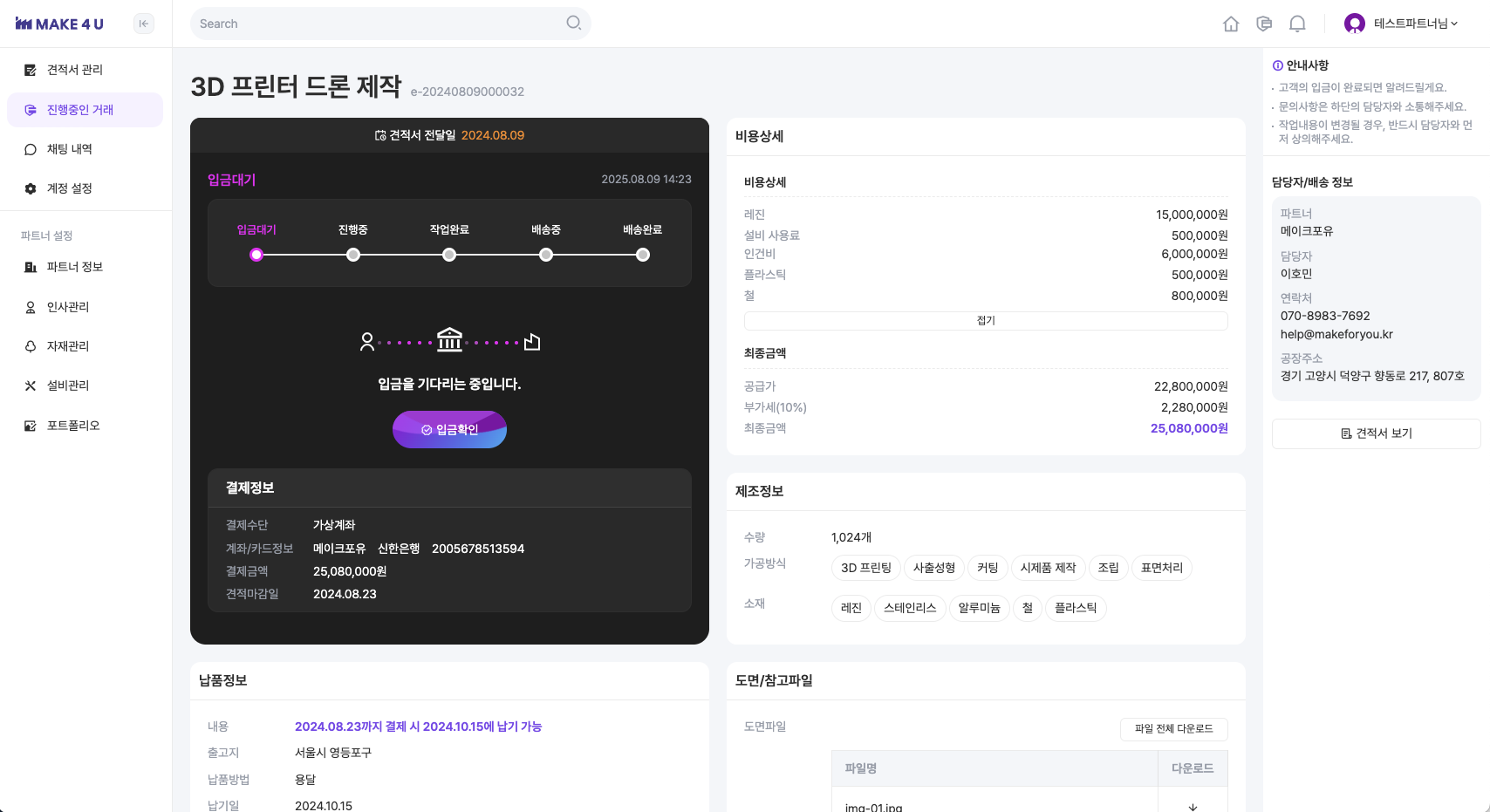Click the notification bell icon

pos(1297,24)
